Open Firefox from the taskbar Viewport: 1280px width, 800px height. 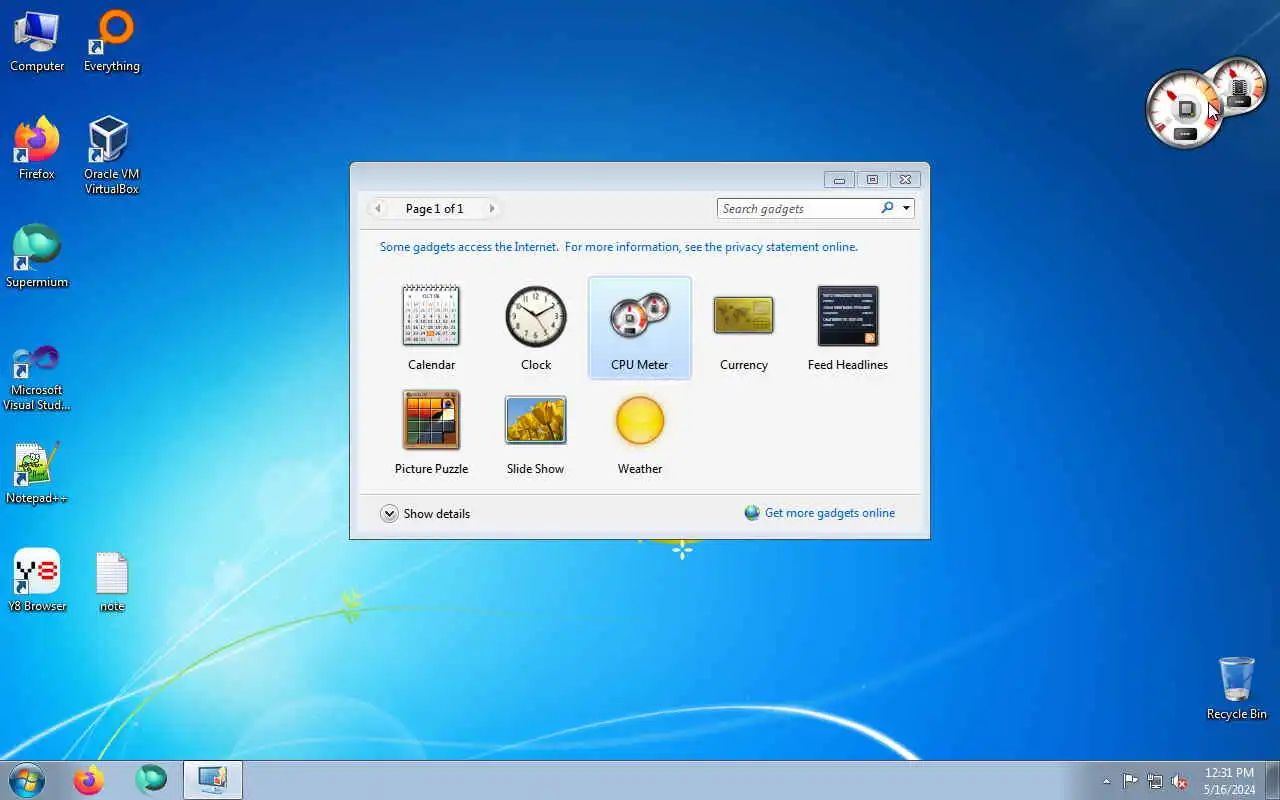click(x=88, y=780)
